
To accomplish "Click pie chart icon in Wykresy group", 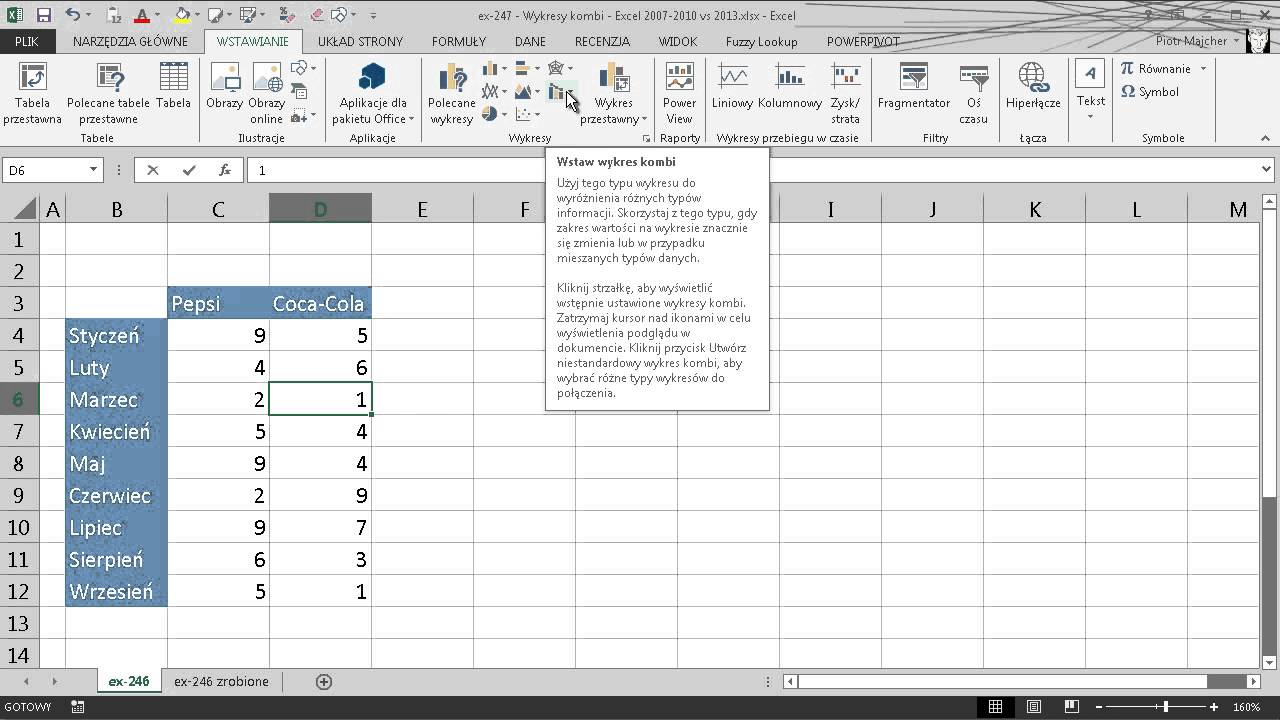I will tap(490, 114).
